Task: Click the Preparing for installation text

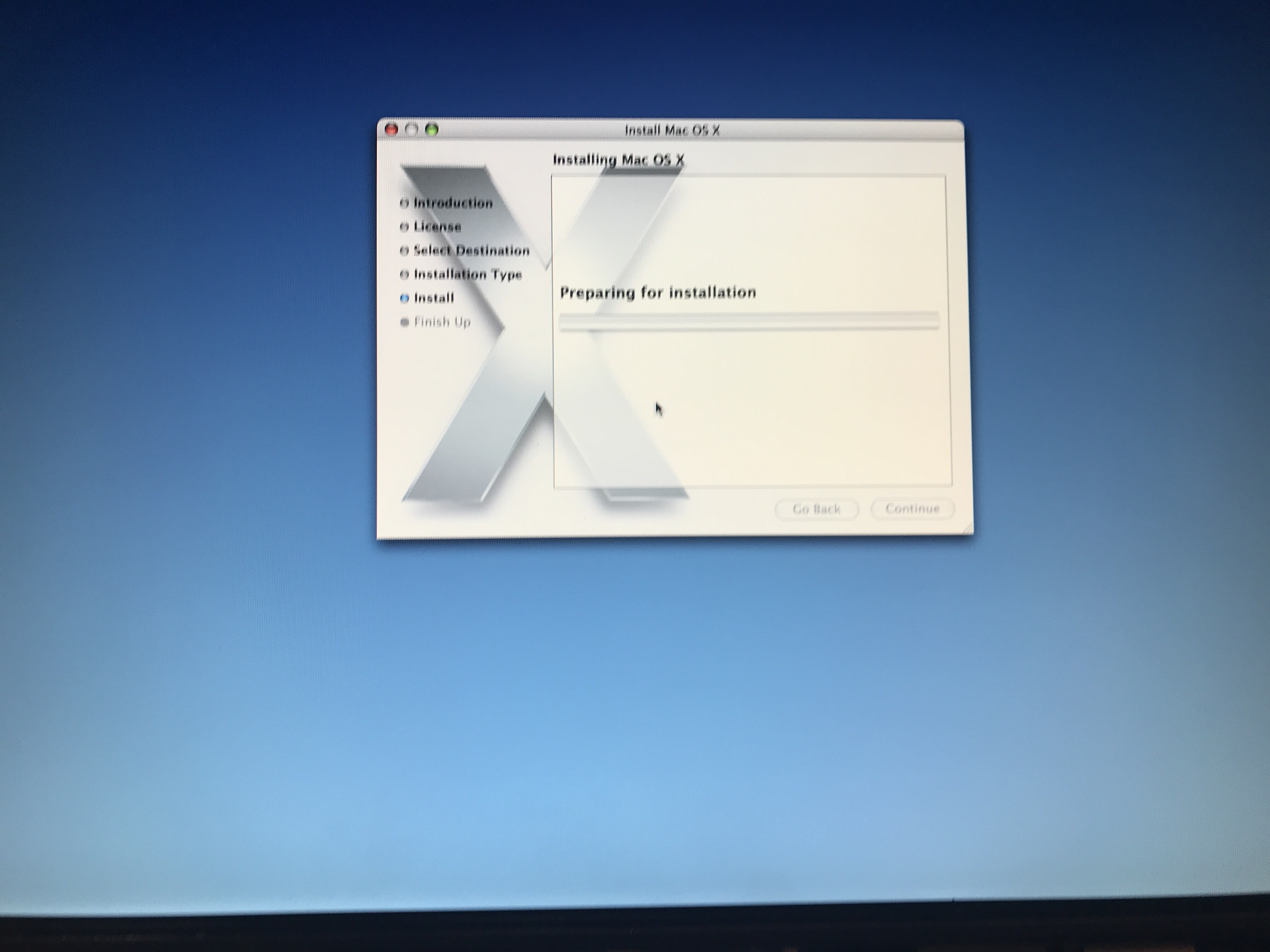Action: click(658, 293)
